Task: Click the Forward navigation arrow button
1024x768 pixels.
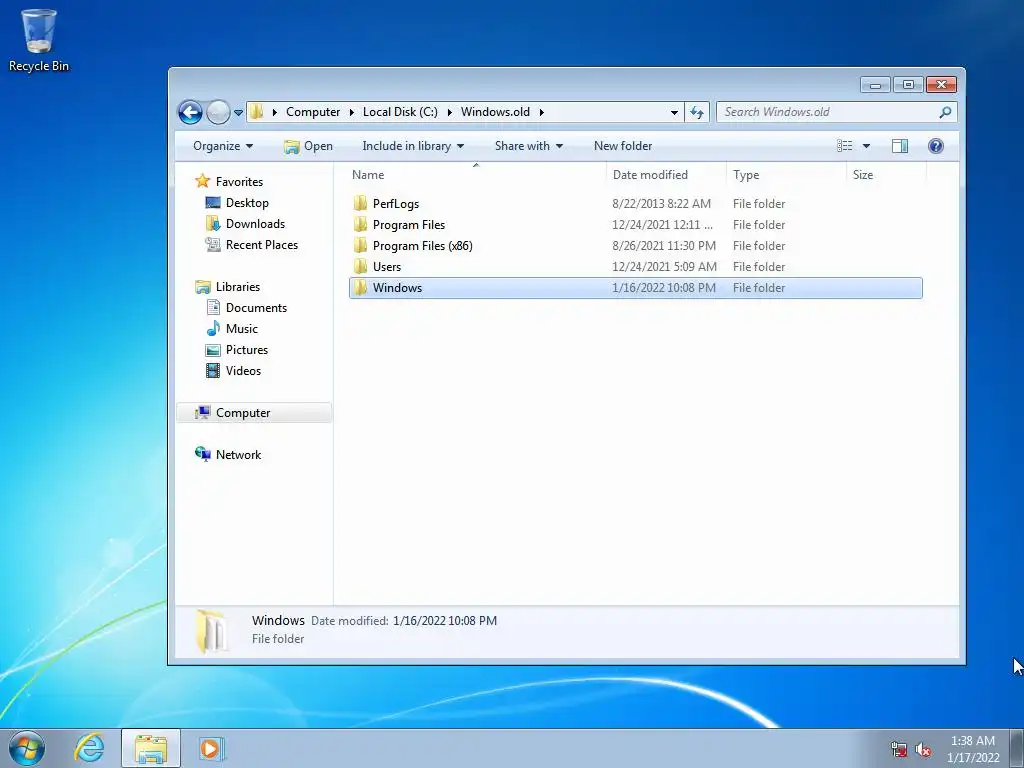Action: [218, 112]
